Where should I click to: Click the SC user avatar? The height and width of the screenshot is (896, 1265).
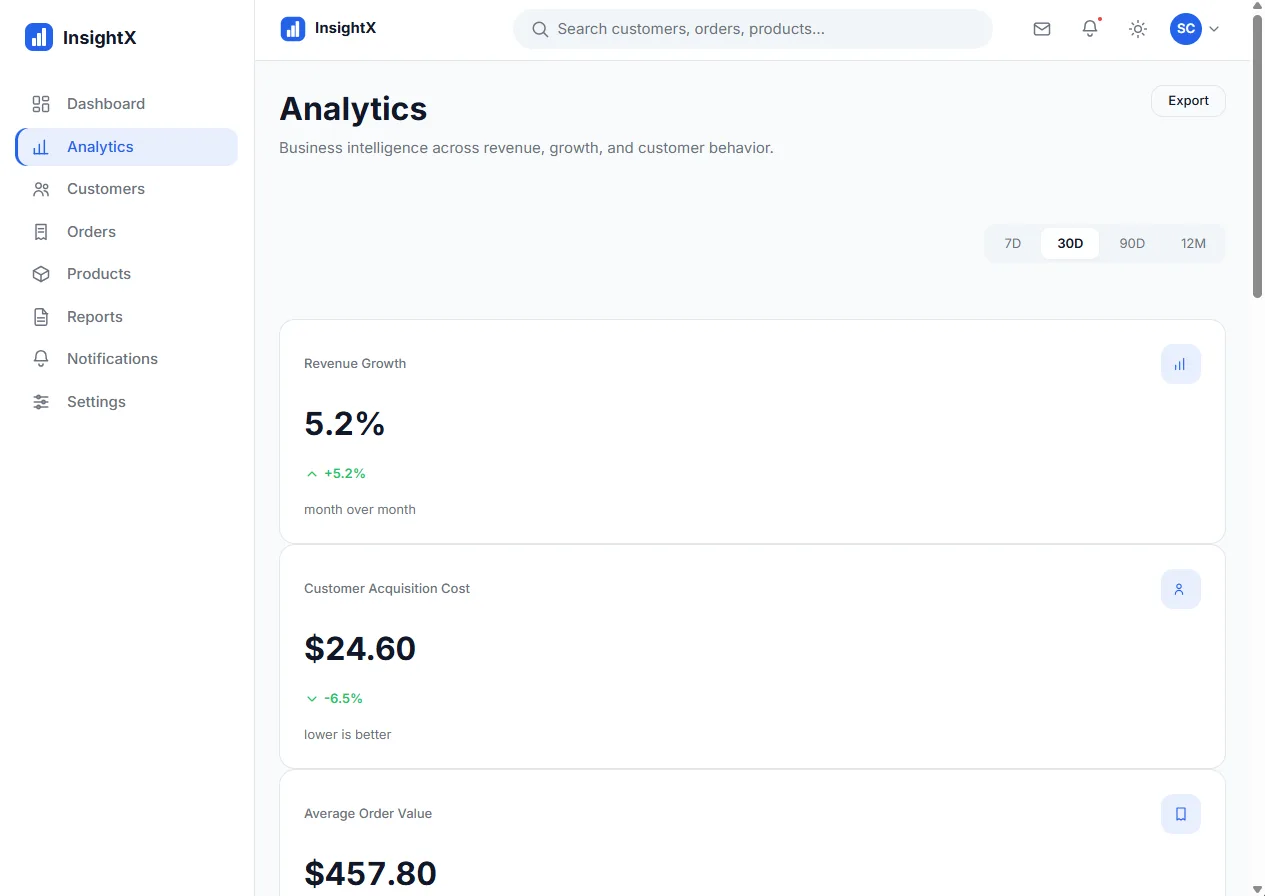pyautogui.click(x=1186, y=29)
